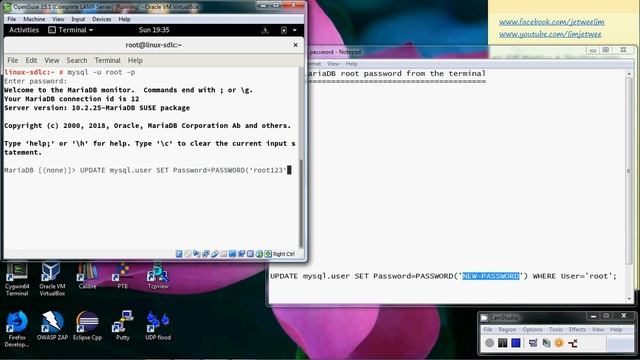
Task: Open Notepad View menu
Action: (333, 64)
